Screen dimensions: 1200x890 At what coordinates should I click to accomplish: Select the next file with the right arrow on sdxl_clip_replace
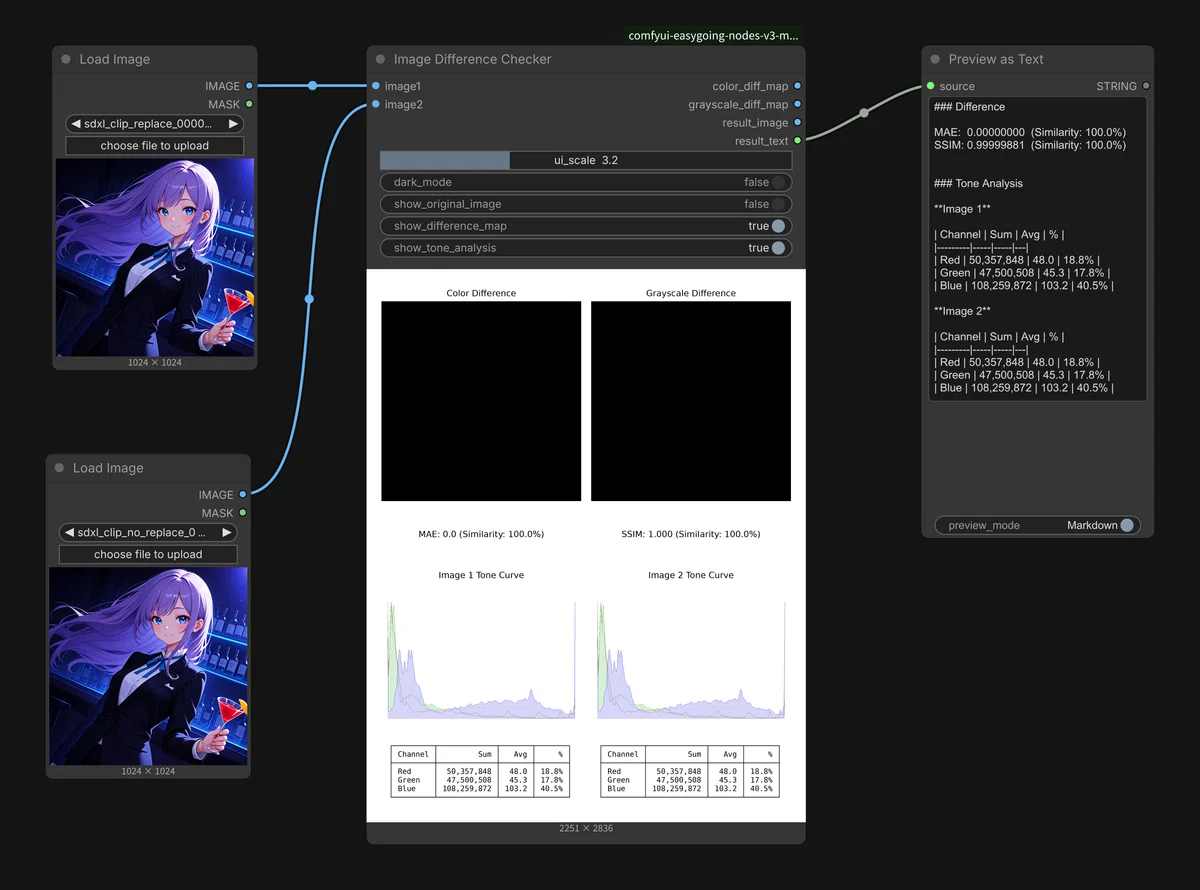tap(233, 124)
